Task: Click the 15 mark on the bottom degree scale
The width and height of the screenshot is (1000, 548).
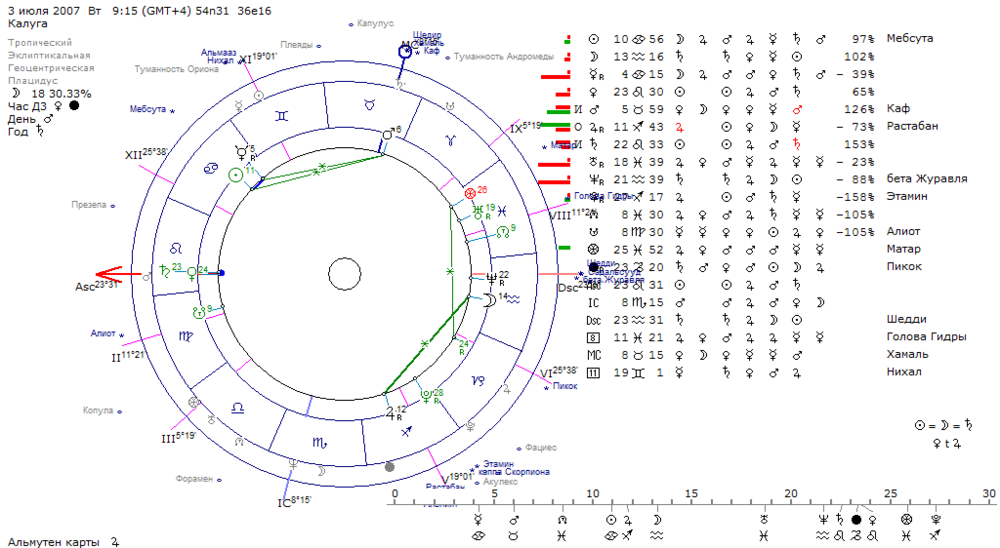Action: [692, 493]
